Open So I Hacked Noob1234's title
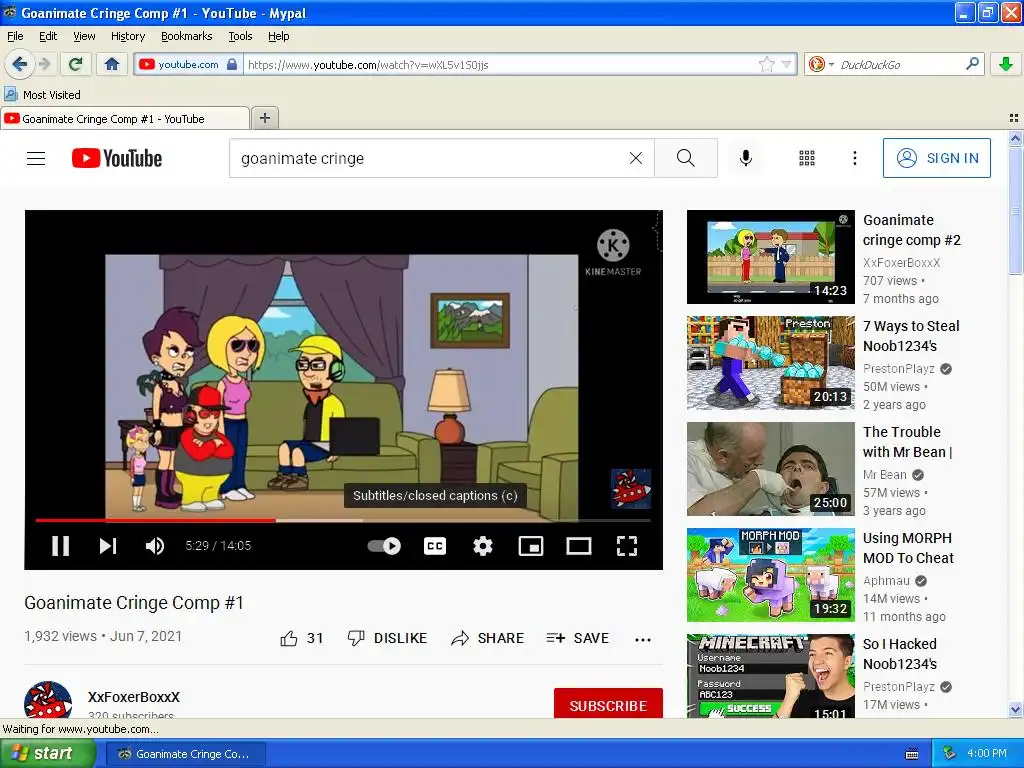The image size is (1024, 768). (900, 654)
